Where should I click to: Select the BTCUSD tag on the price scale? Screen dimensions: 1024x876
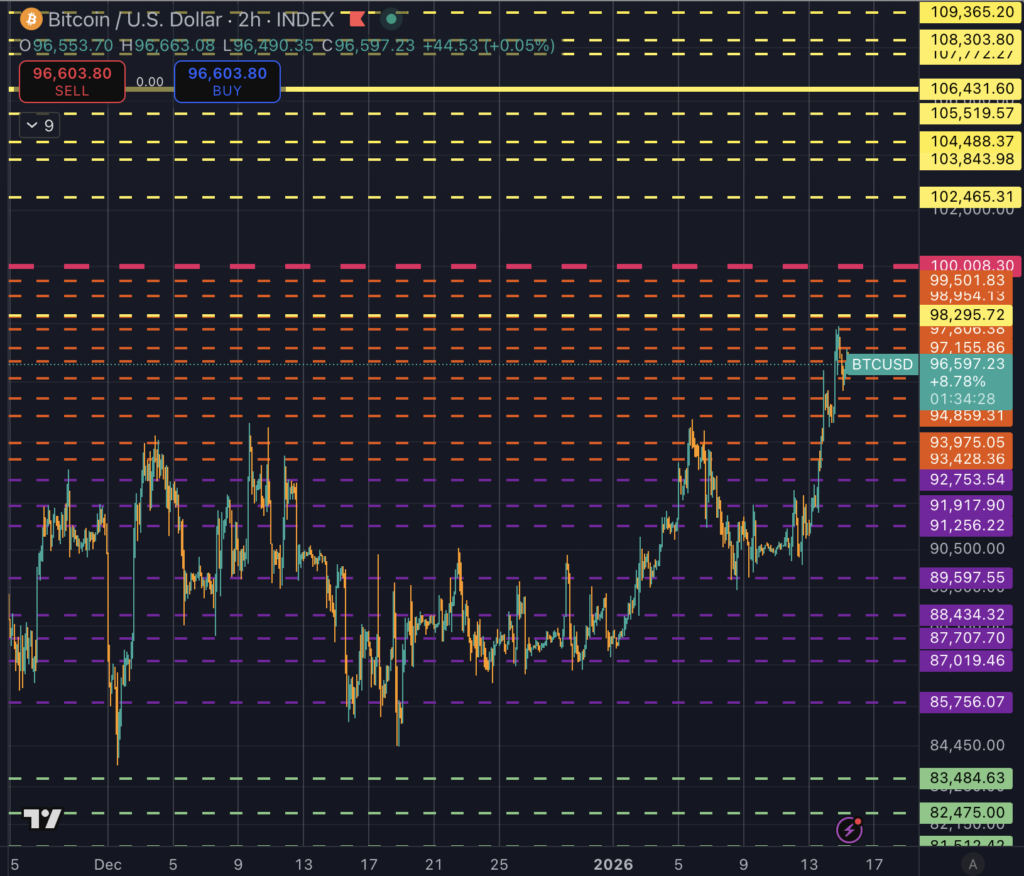881,364
